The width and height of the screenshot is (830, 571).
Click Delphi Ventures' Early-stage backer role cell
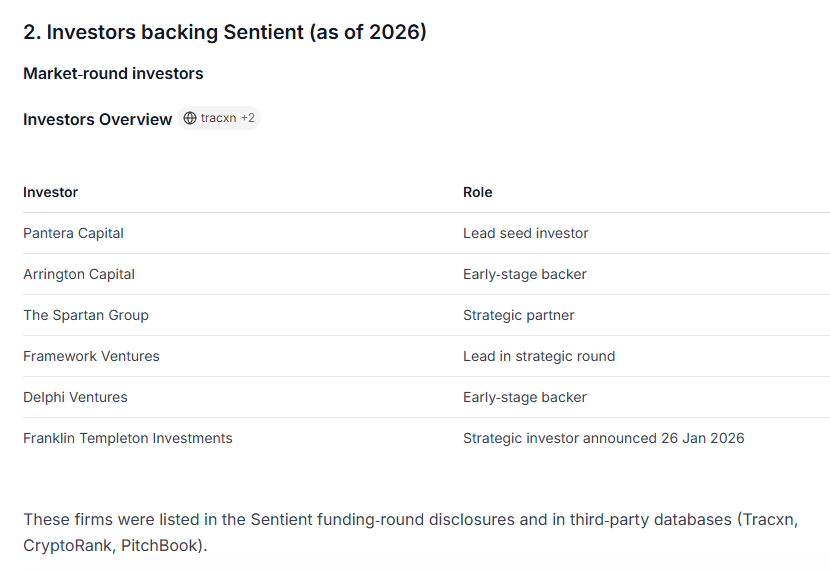coord(525,397)
